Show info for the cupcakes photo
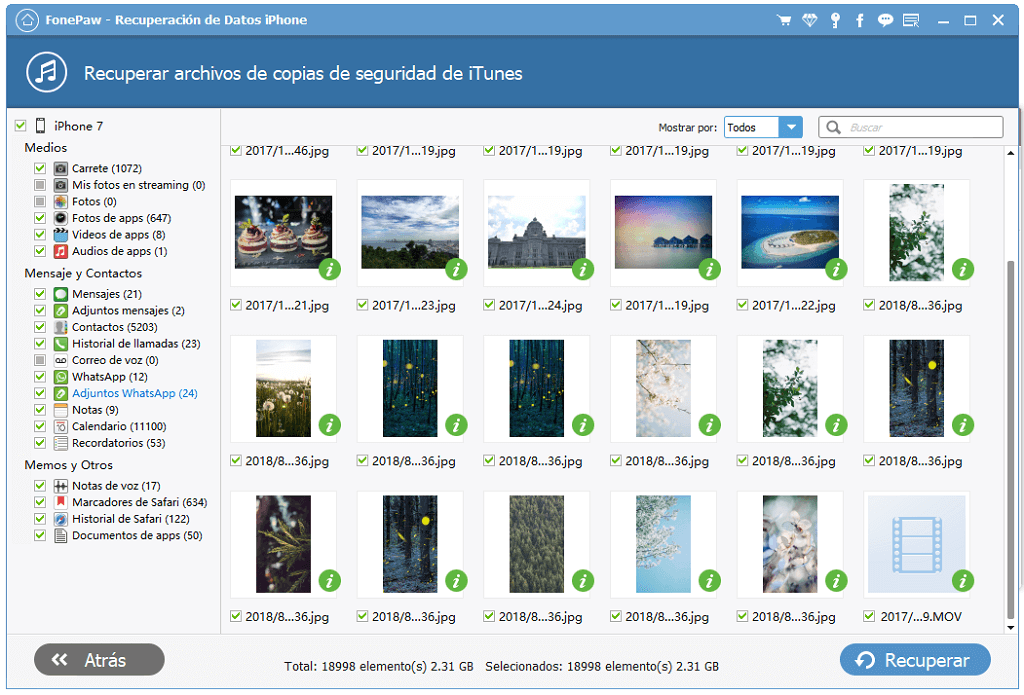Image resolution: width=1024 pixels, height=695 pixels. [330, 268]
